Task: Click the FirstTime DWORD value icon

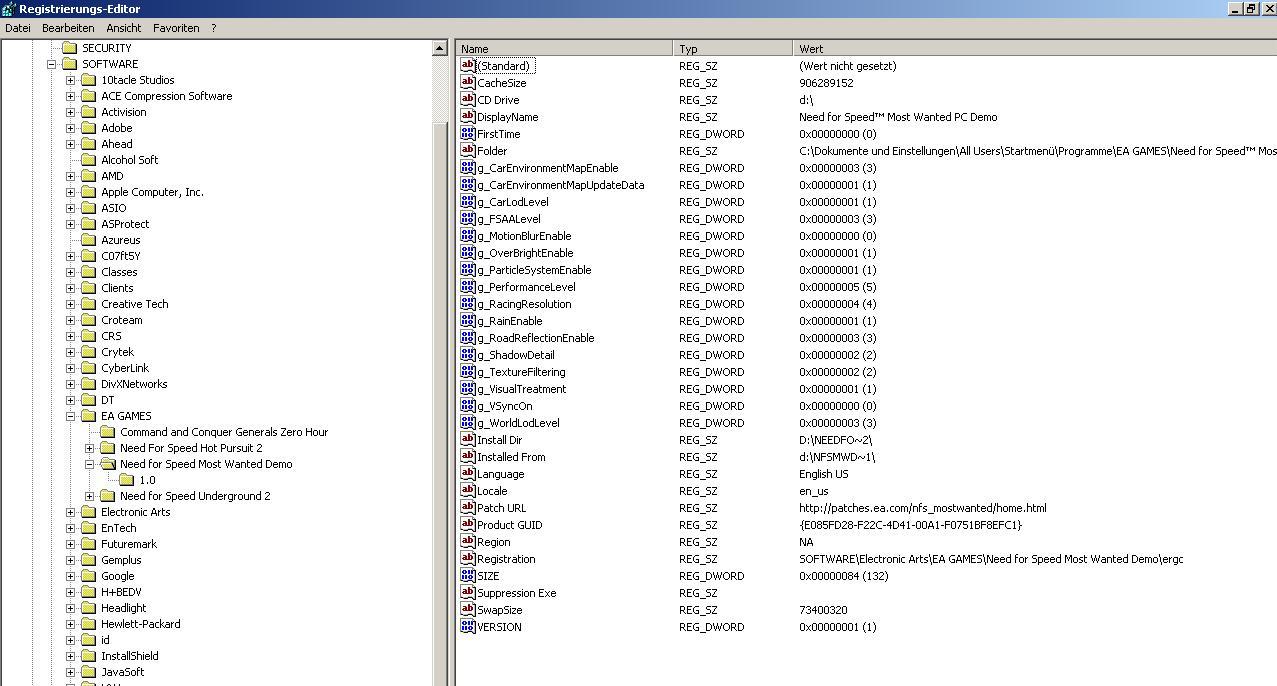Action: click(467, 134)
